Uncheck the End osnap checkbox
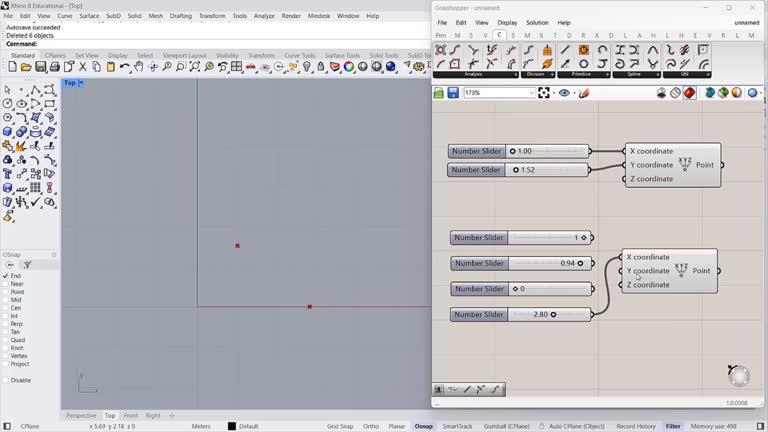The image size is (768, 432). [5, 276]
